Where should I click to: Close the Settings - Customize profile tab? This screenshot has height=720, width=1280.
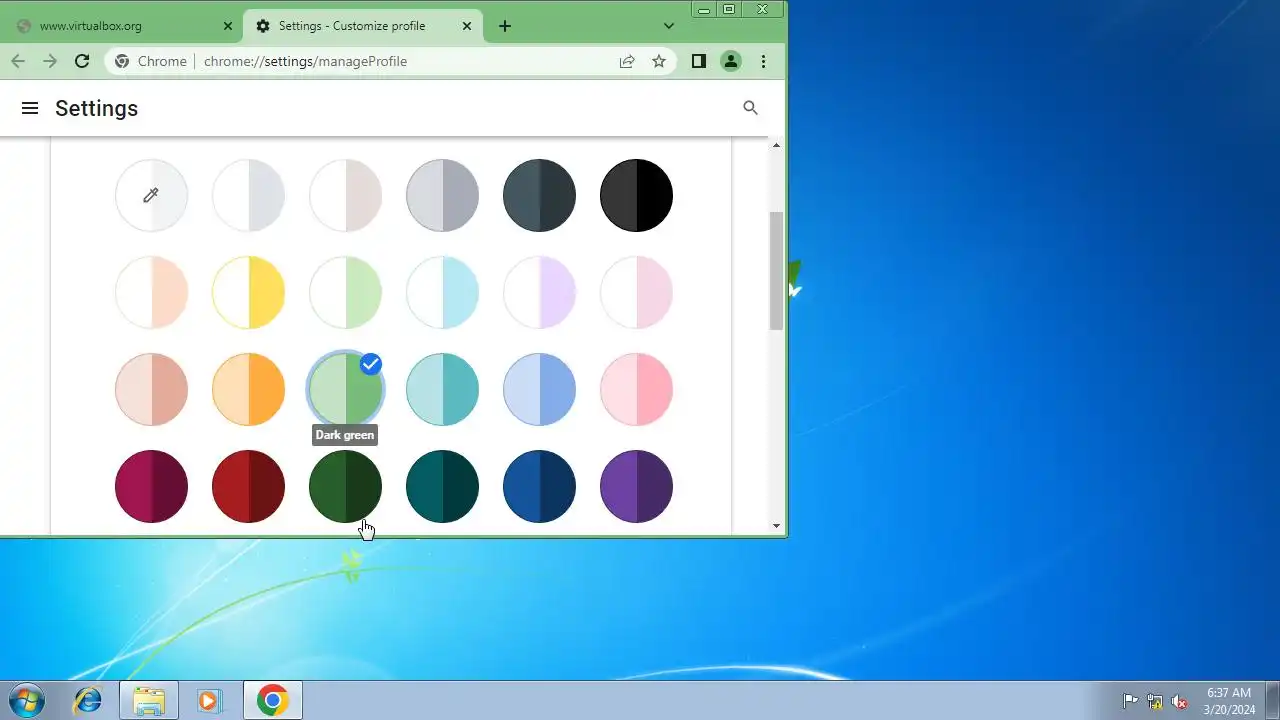467,26
